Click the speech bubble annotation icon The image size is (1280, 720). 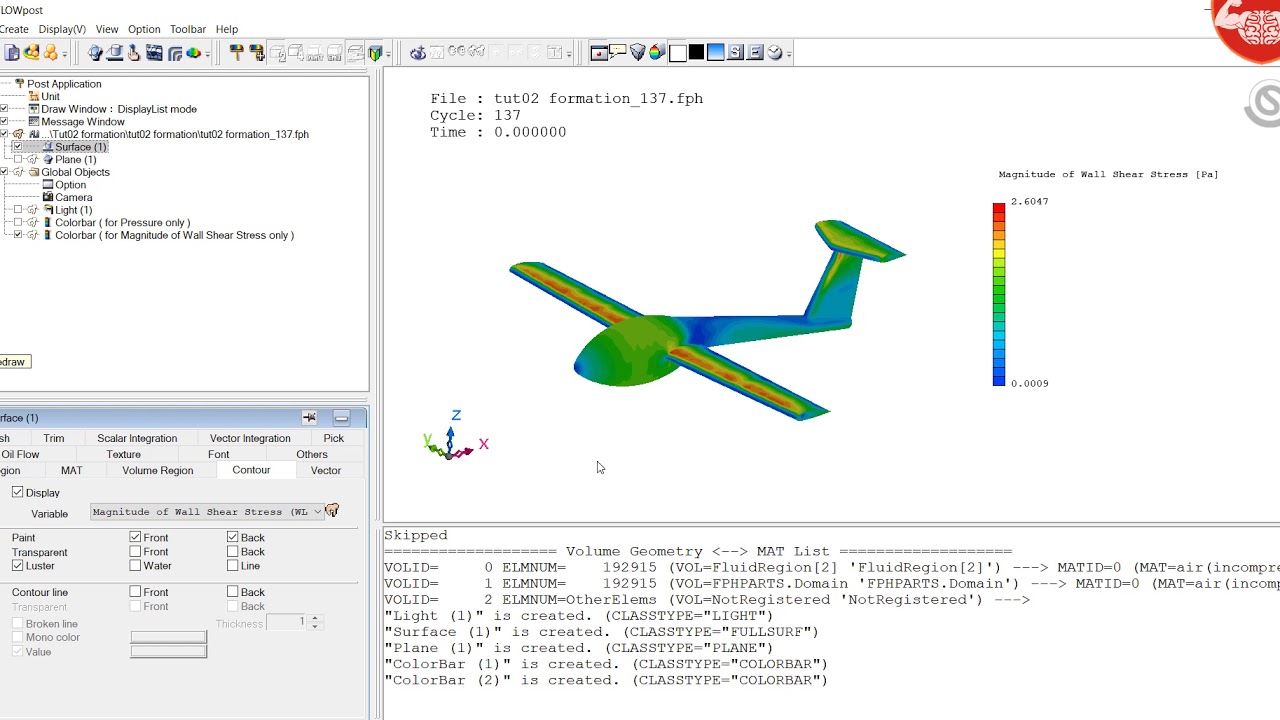[617, 52]
